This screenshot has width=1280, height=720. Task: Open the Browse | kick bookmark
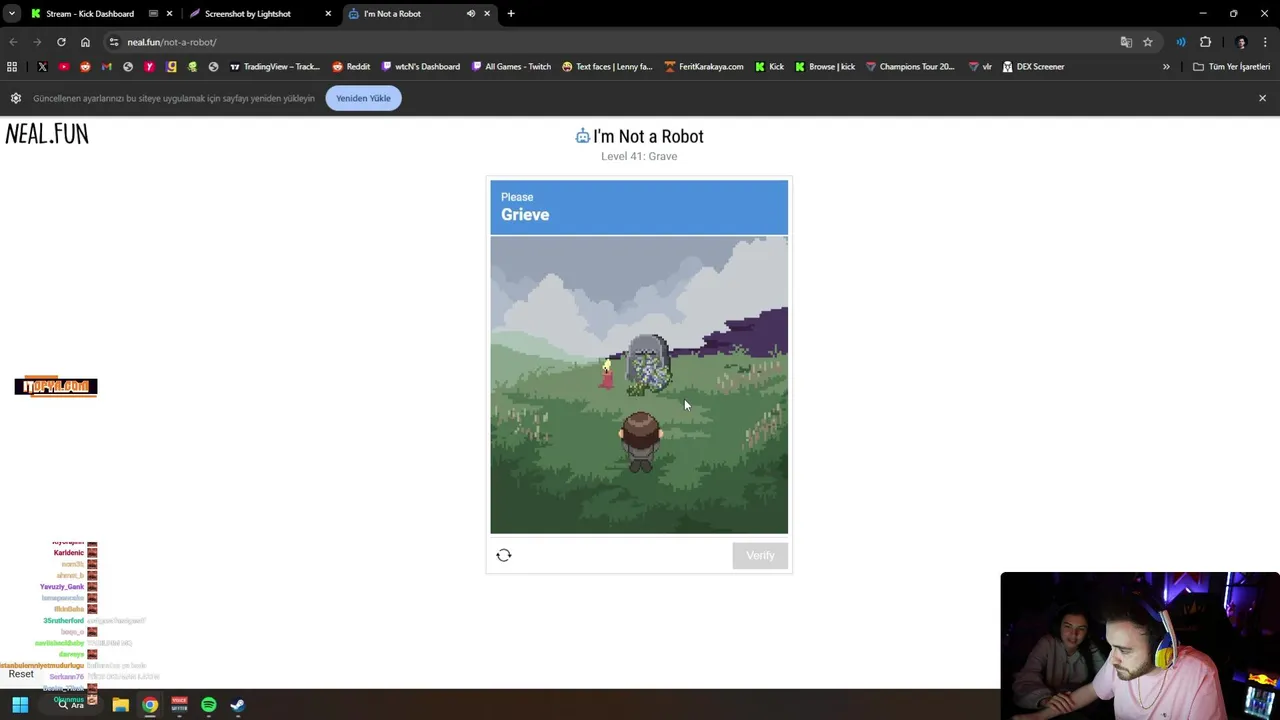pyautogui.click(x=825, y=67)
